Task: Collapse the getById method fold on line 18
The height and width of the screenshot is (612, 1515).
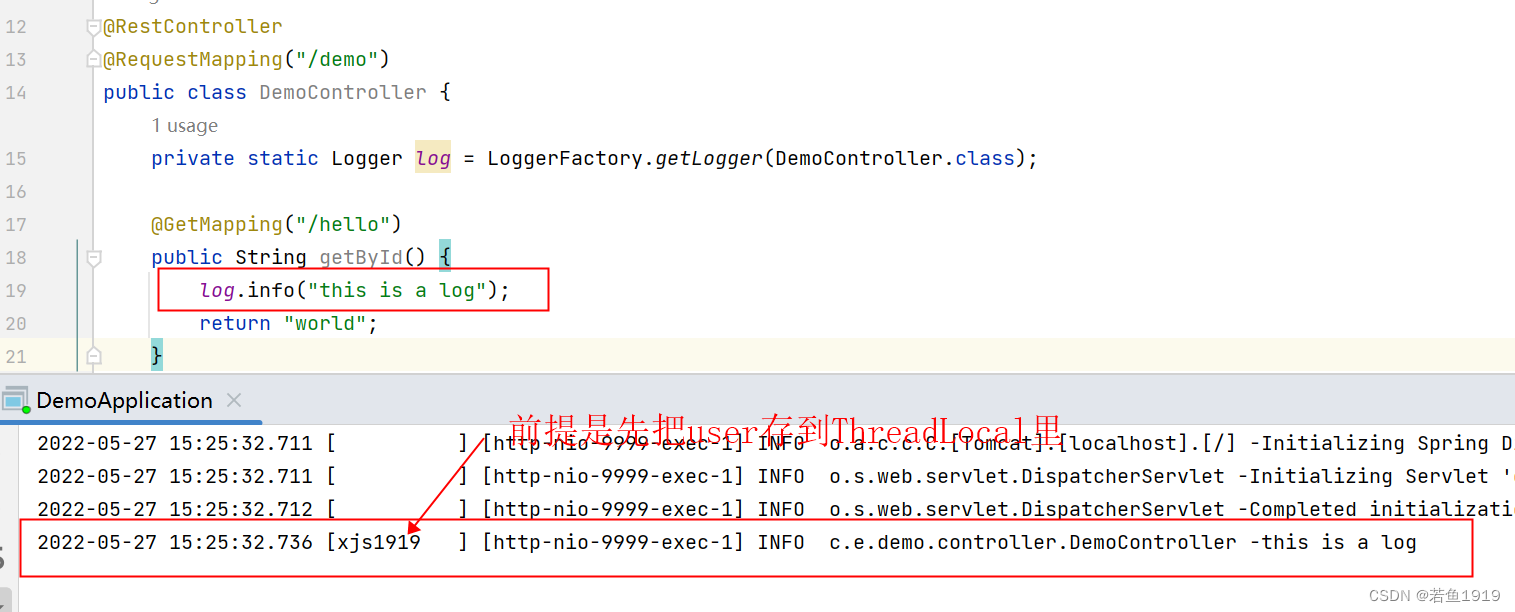Action: pos(94,258)
